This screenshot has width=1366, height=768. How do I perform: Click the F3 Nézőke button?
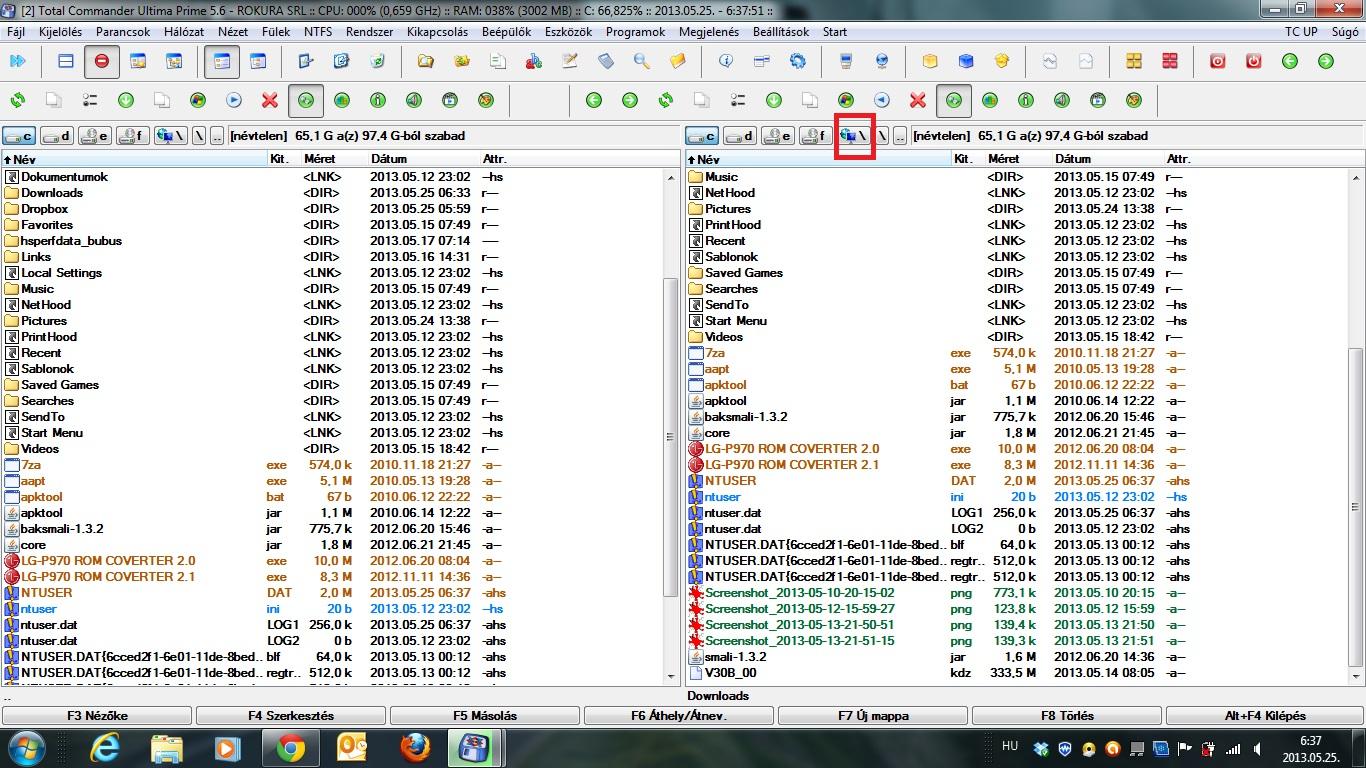97,716
